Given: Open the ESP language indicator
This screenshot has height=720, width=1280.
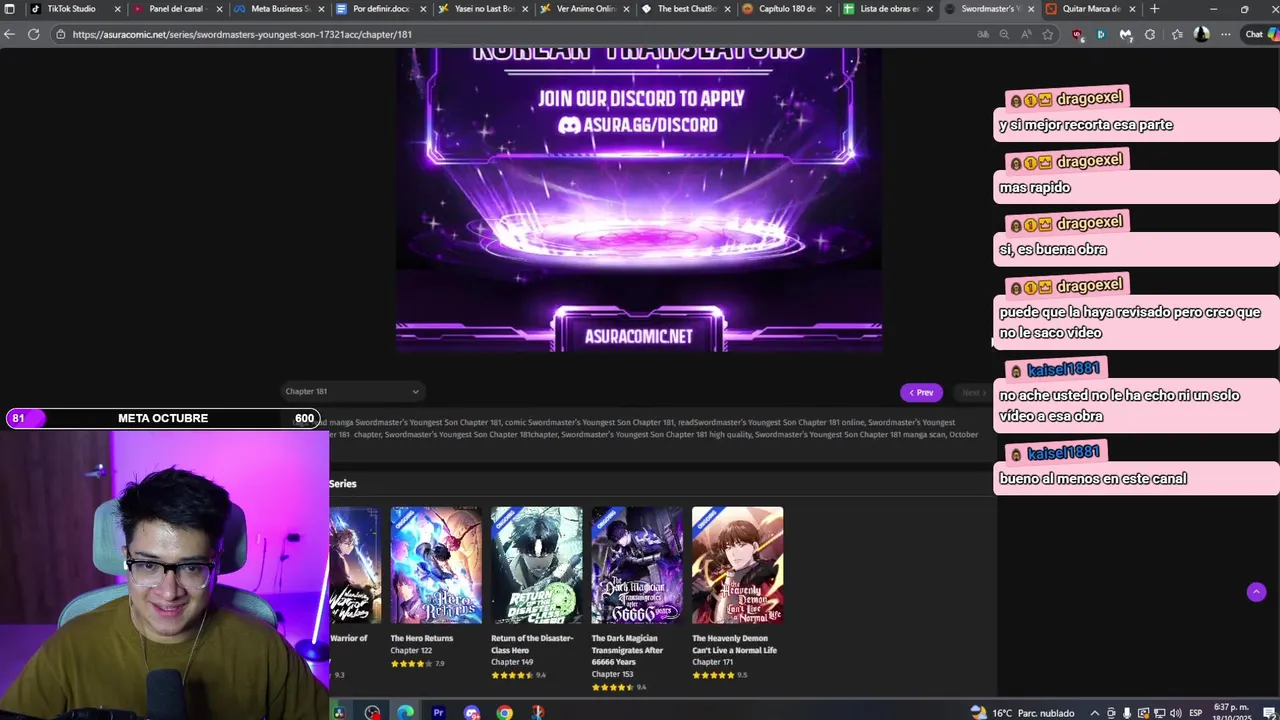Looking at the screenshot, I should [1196, 713].
